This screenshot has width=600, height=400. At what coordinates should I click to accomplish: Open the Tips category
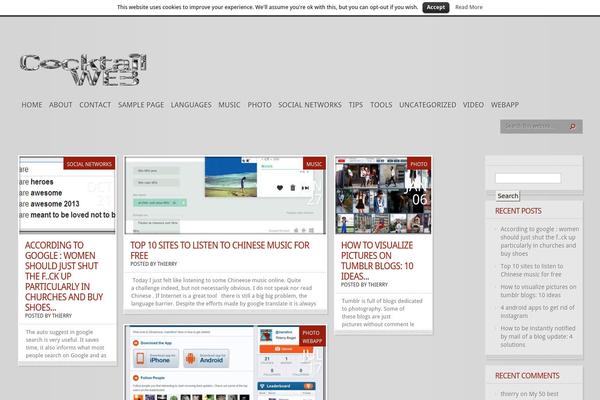coord(355,105)
